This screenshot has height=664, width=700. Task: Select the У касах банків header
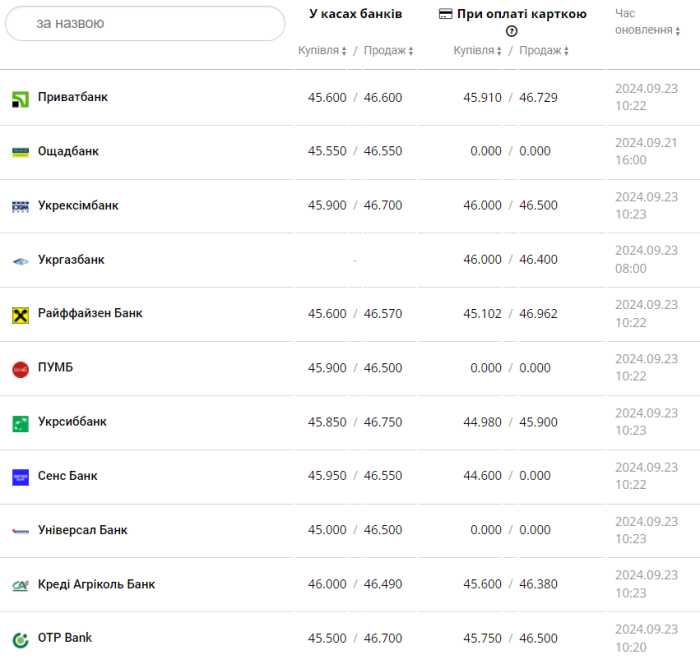[x=355, y=14]
